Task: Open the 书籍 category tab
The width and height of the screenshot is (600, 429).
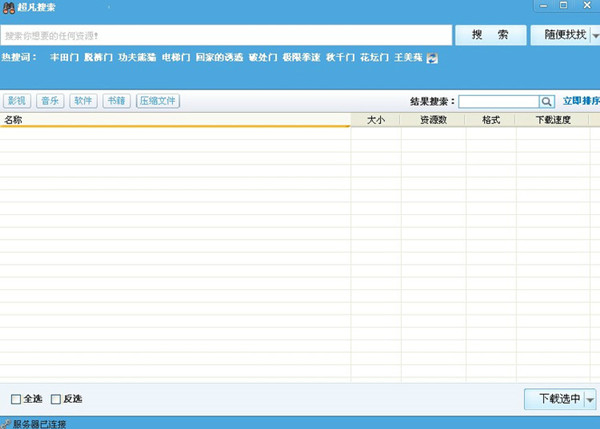Action: [x=115, y=101]
